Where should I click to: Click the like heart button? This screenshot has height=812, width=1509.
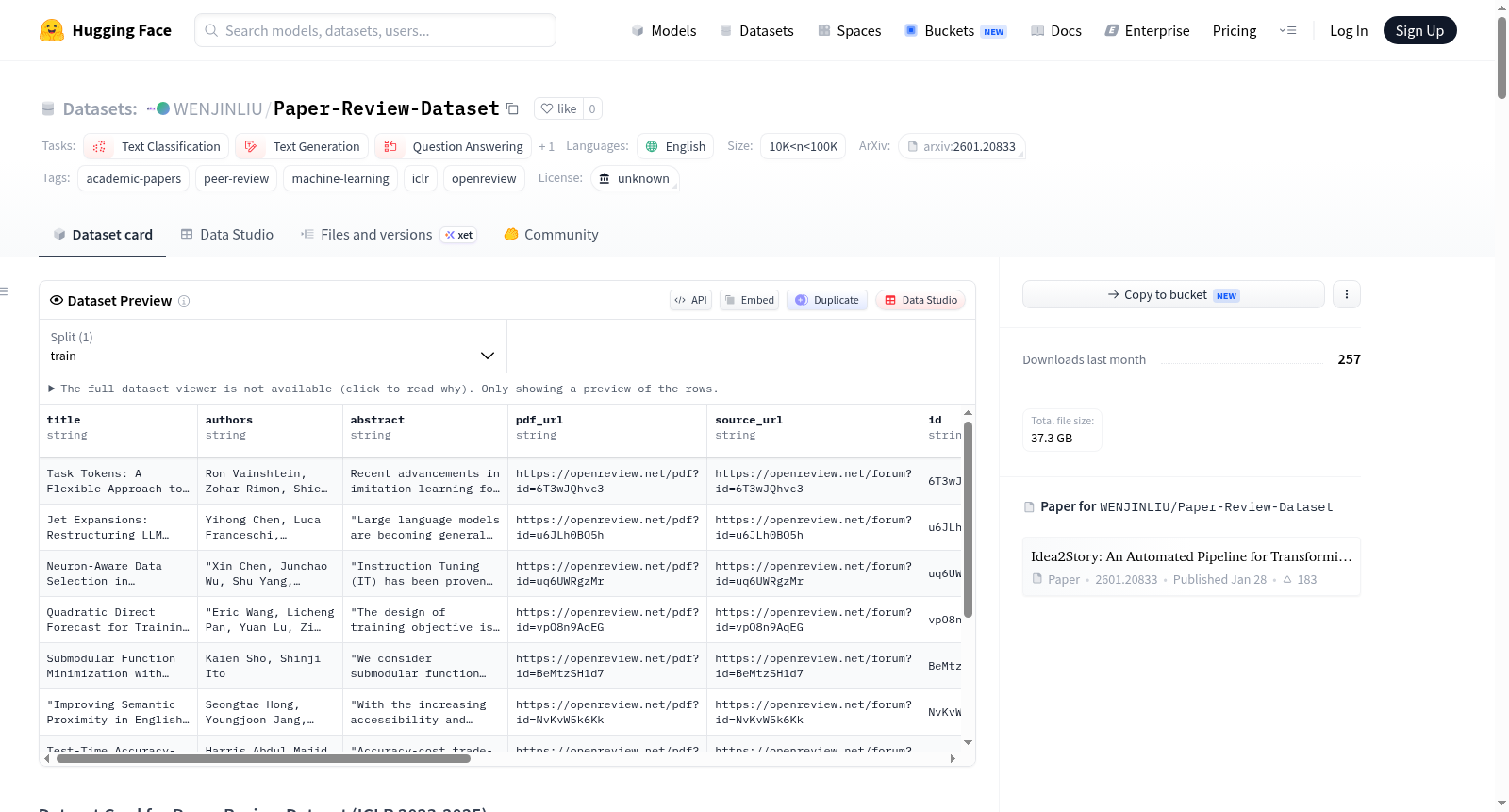[x=558, y=108]
